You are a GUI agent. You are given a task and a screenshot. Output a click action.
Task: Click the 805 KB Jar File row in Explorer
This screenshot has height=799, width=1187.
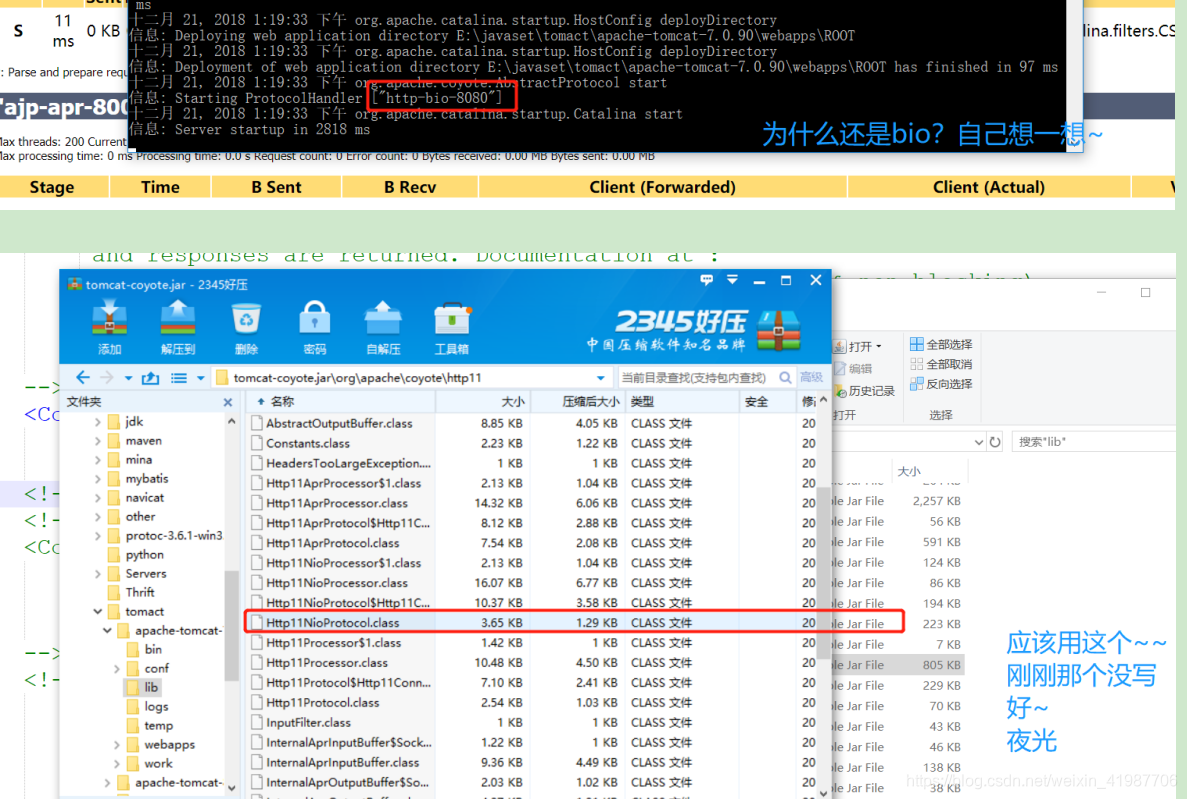898,665
